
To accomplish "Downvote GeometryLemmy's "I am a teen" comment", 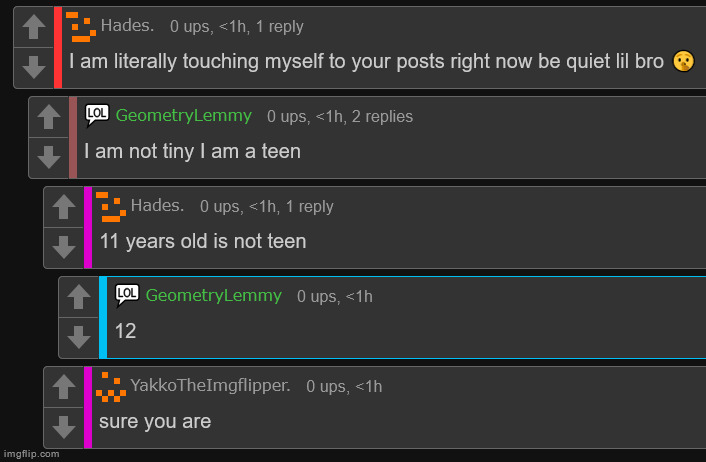I will [49, 157].
